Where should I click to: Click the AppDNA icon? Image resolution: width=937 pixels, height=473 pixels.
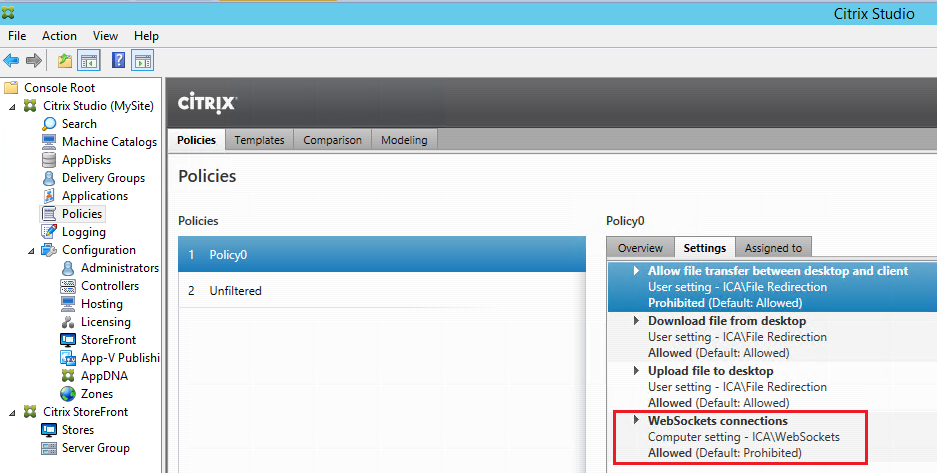point(68,376)
